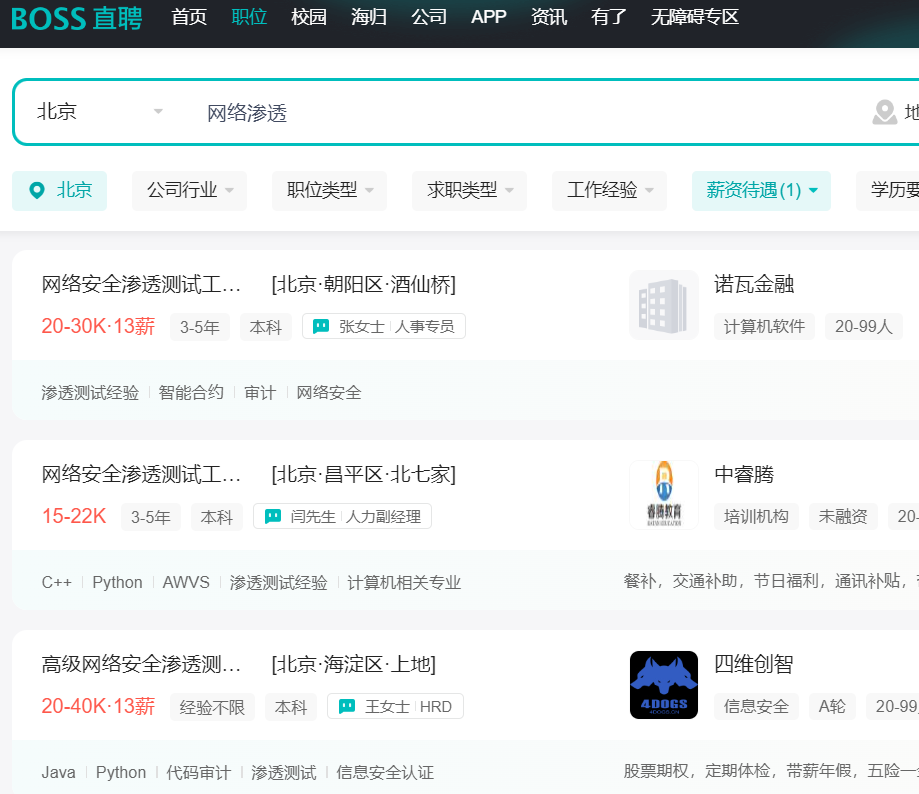Chat icon next to 张女士 人事专员
Screen dimensions: 919x794
click(x=321, y=326)
